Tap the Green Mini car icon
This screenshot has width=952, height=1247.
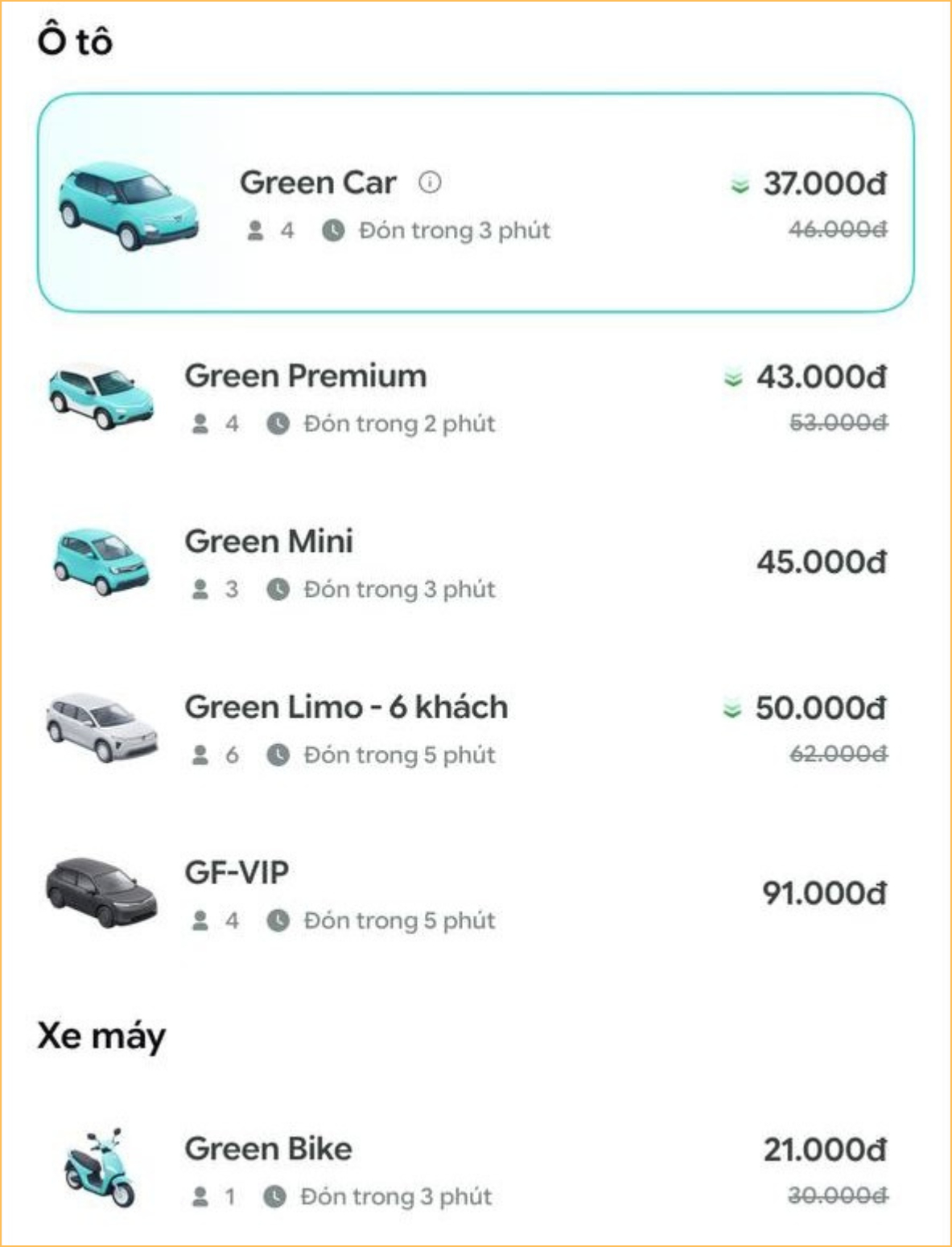pos(101,562)
